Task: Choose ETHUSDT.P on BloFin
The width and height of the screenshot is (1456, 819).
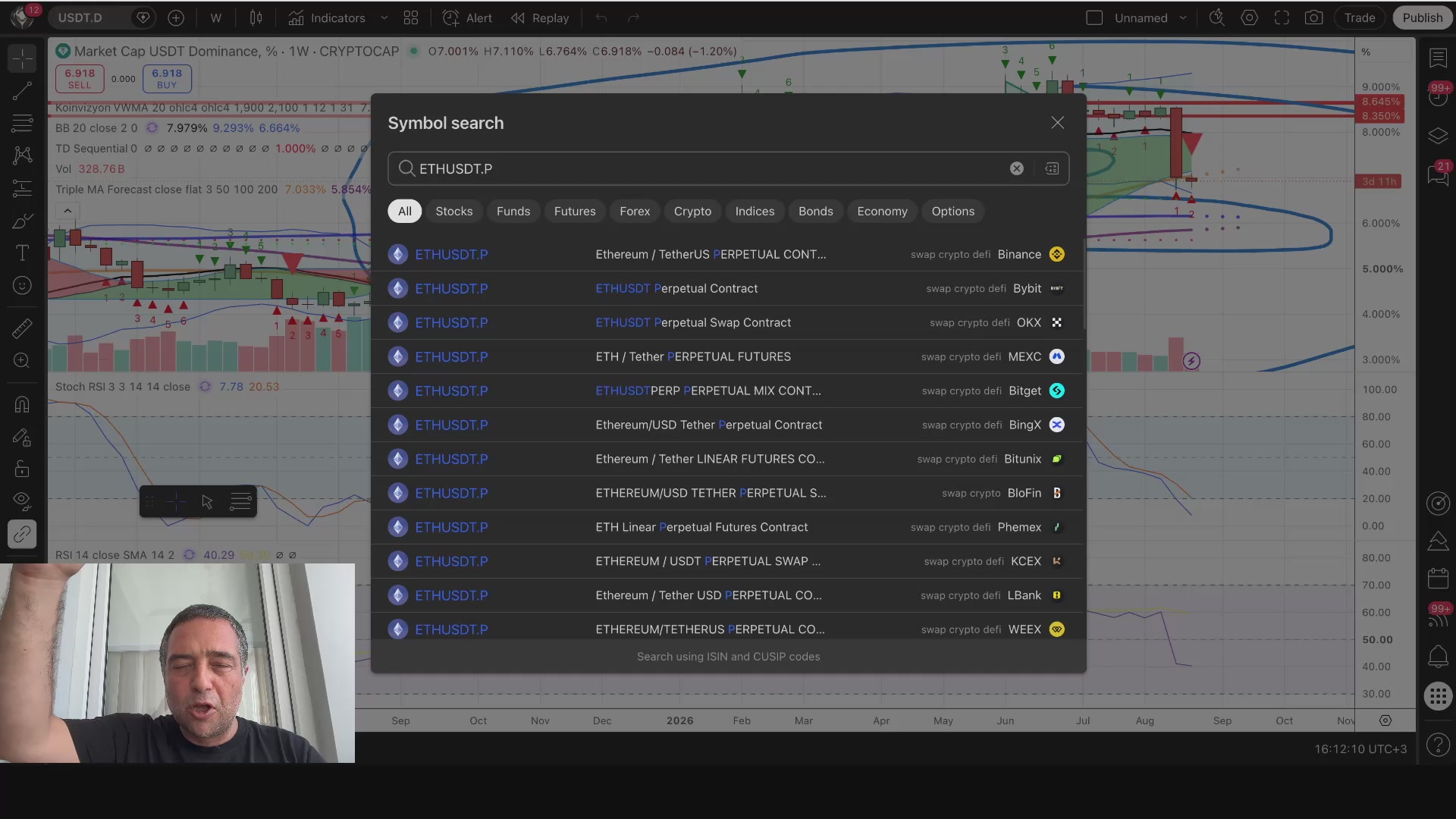Action: click(726, 494)
